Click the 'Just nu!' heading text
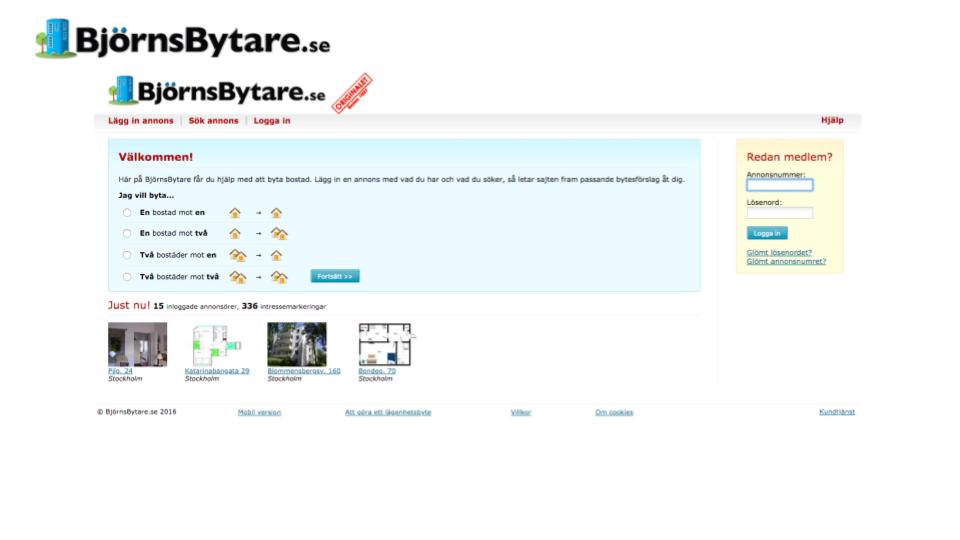The width and height of the screenshot is (960, 540). click(x=129, y=305)
